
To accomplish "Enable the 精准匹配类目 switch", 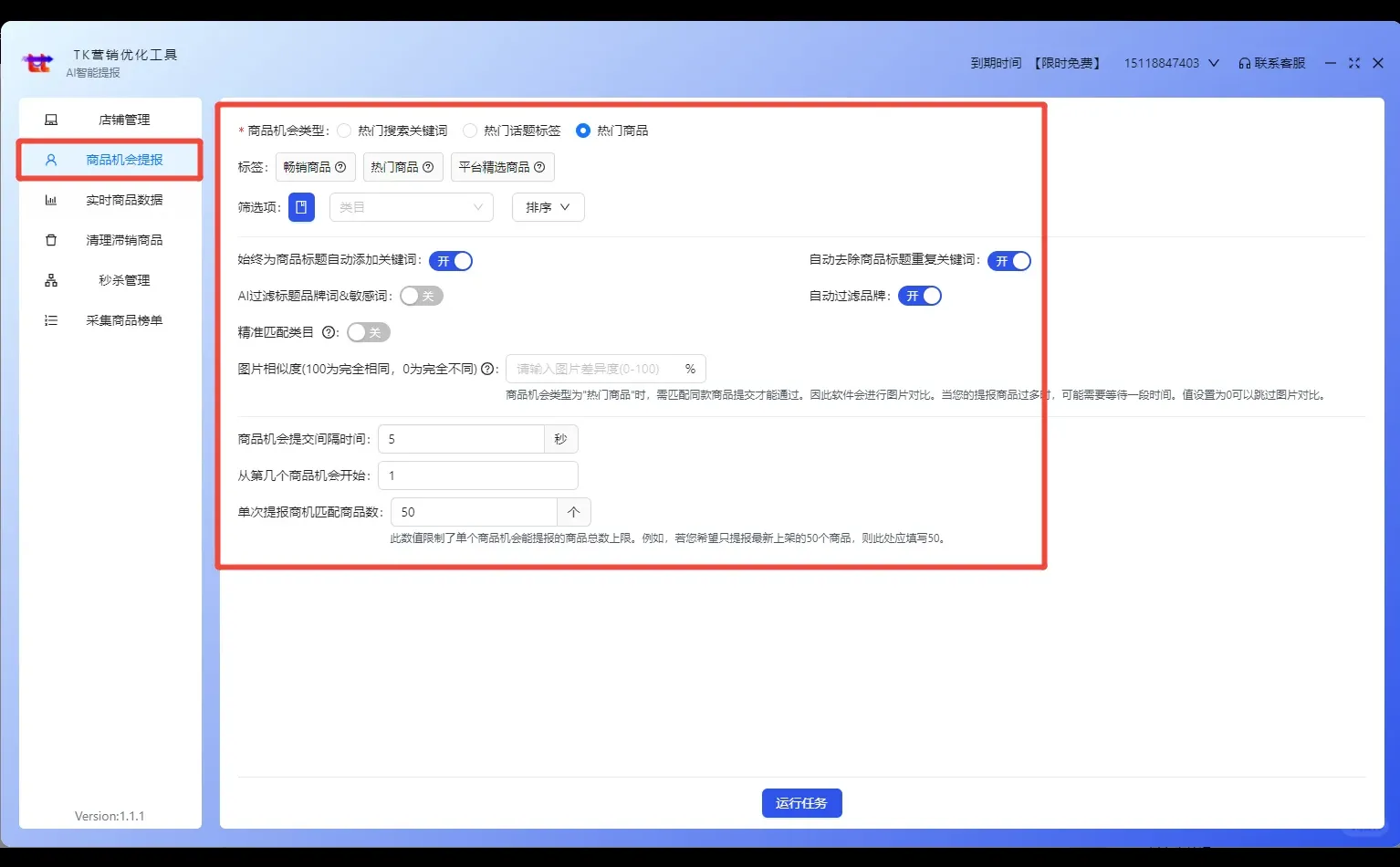I will click(368, 332).
